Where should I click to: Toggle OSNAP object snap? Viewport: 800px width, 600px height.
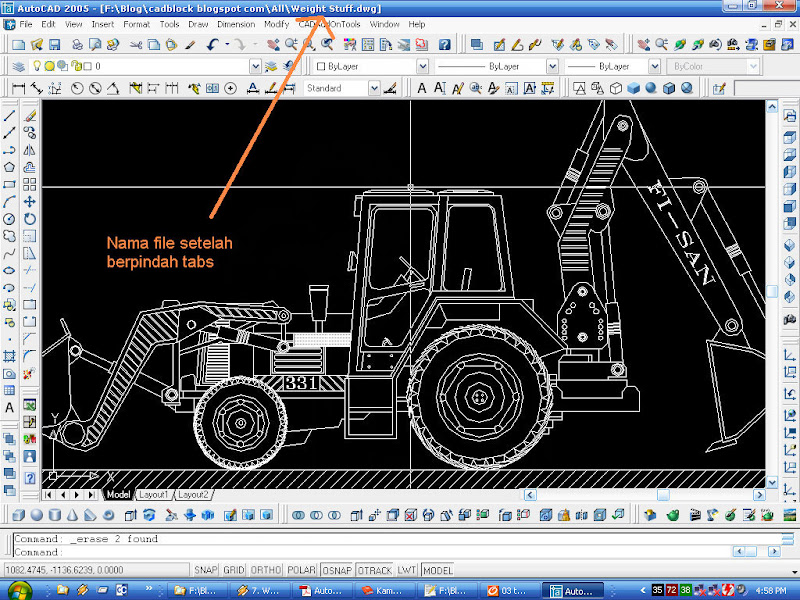pos(337,570)
